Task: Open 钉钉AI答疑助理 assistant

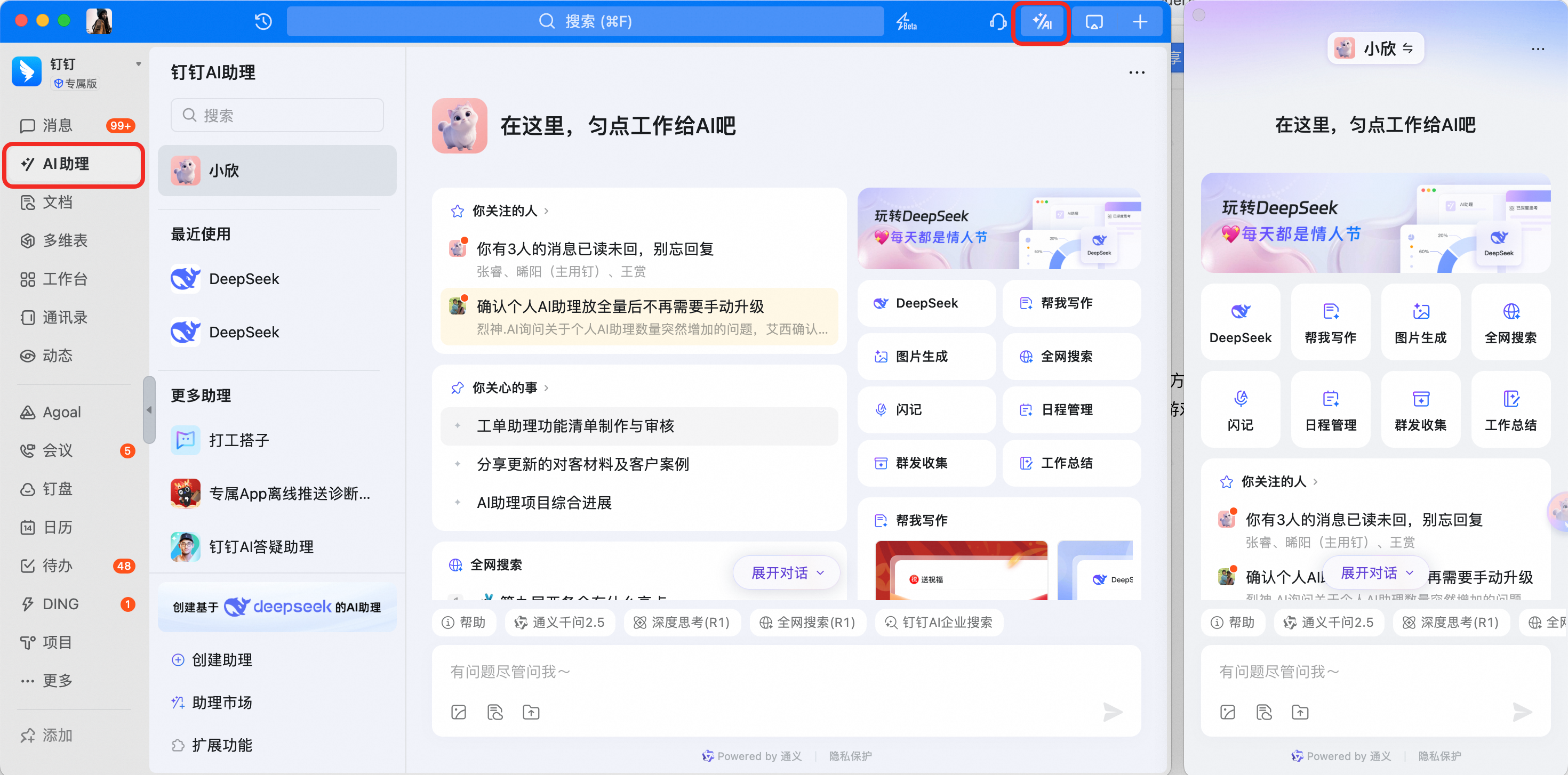Action: (x=277, y=546)
